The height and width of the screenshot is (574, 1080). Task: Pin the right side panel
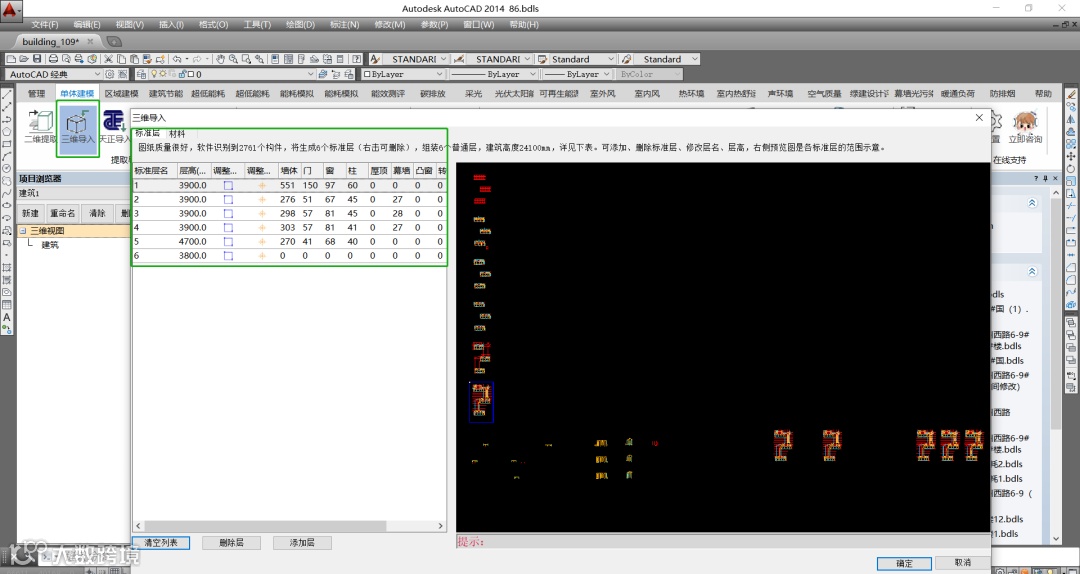click(x=1046, y=178)
